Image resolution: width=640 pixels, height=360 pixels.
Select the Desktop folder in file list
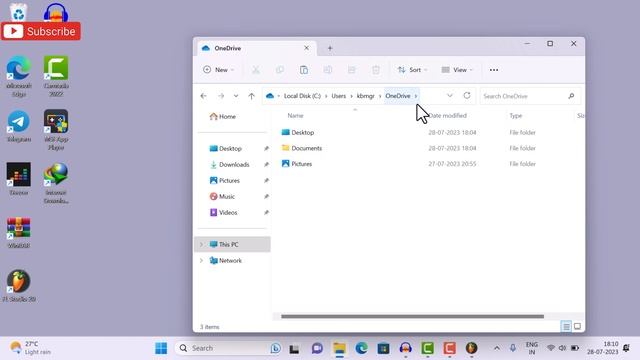point(298,132)
